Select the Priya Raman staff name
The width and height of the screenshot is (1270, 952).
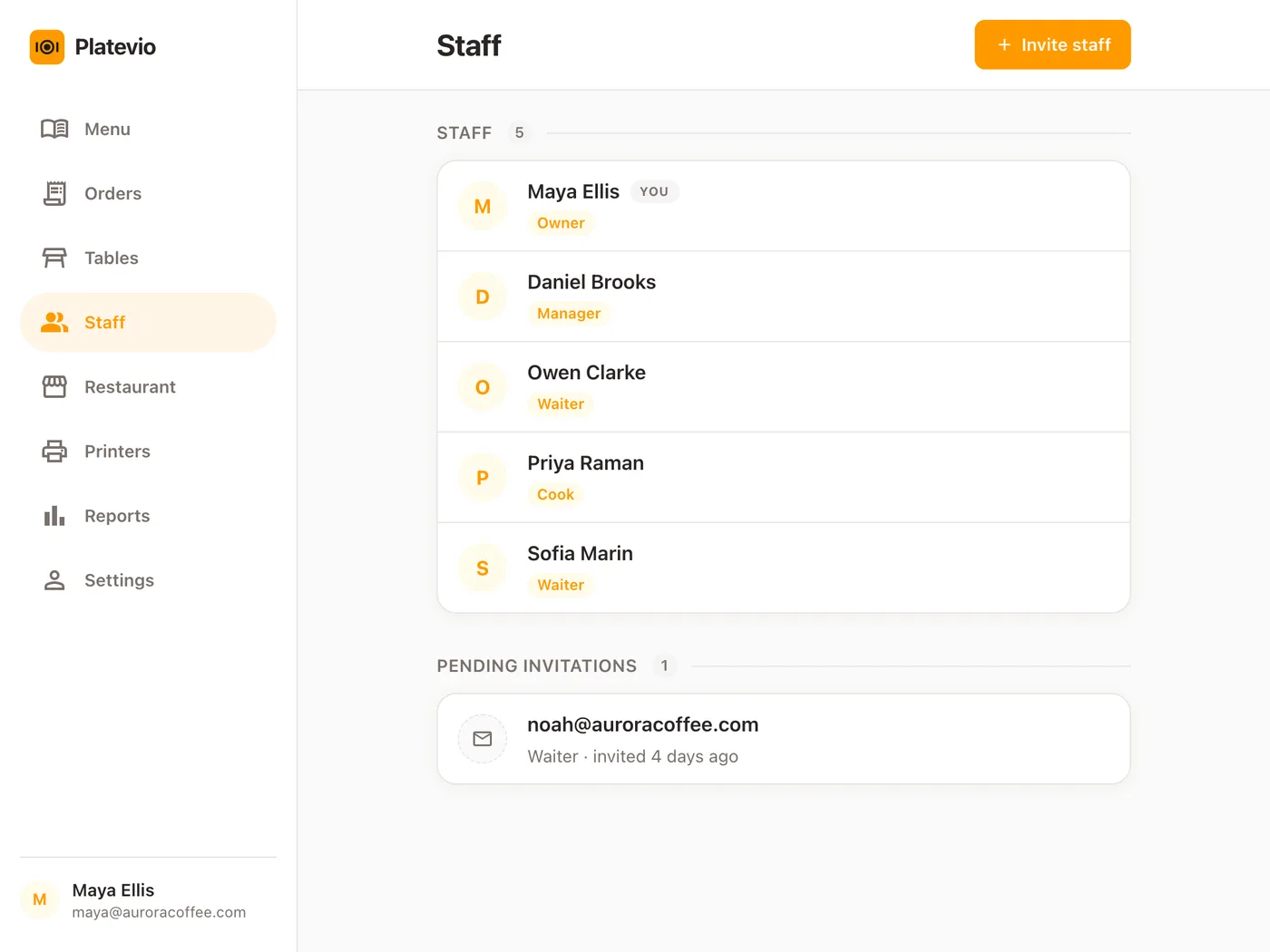(x=586, y=463)
